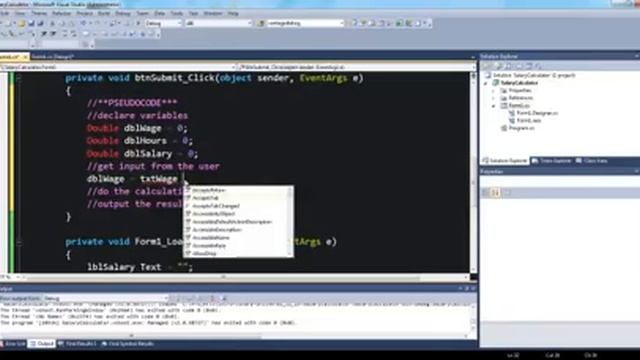Screen dimensions: 640x360
Task: Select the Output tab at the bottom
Action: pos(42,344)
